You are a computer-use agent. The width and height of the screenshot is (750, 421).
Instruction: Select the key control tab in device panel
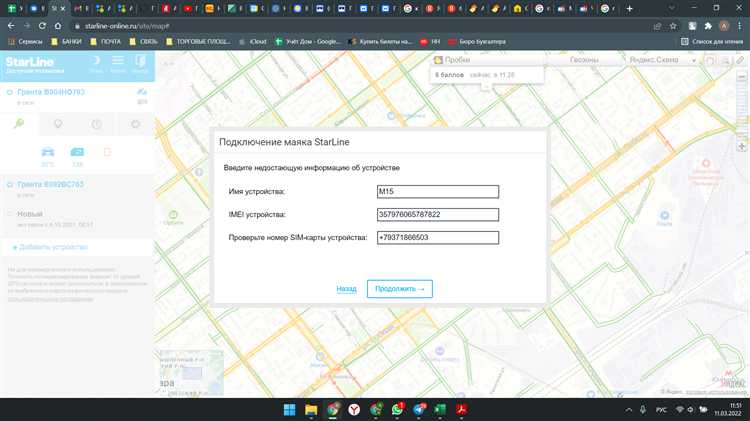pos(19,124)
